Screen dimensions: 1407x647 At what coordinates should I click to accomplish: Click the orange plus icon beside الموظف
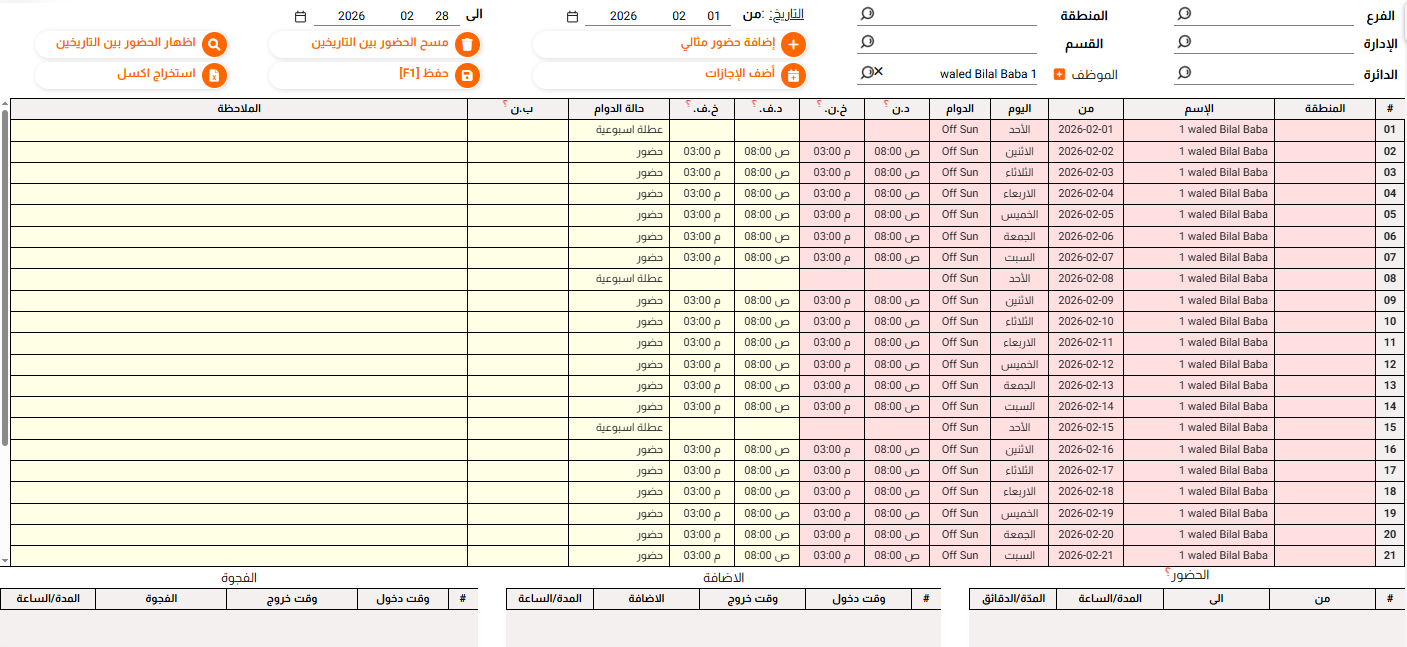coord(1059,74)
